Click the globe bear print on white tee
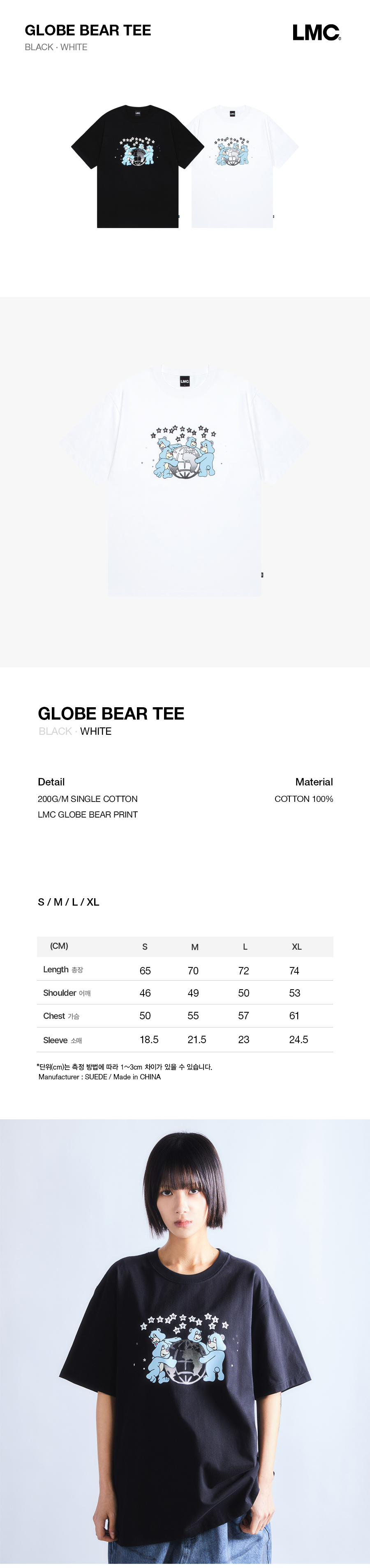Viewport: 370px width, 1568px height. tap(184, 452)
